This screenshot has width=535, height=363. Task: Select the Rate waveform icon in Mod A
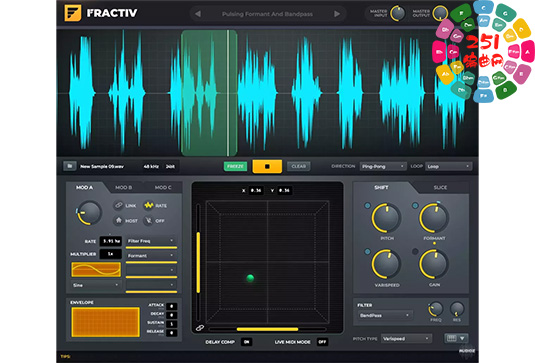(148, 205)
